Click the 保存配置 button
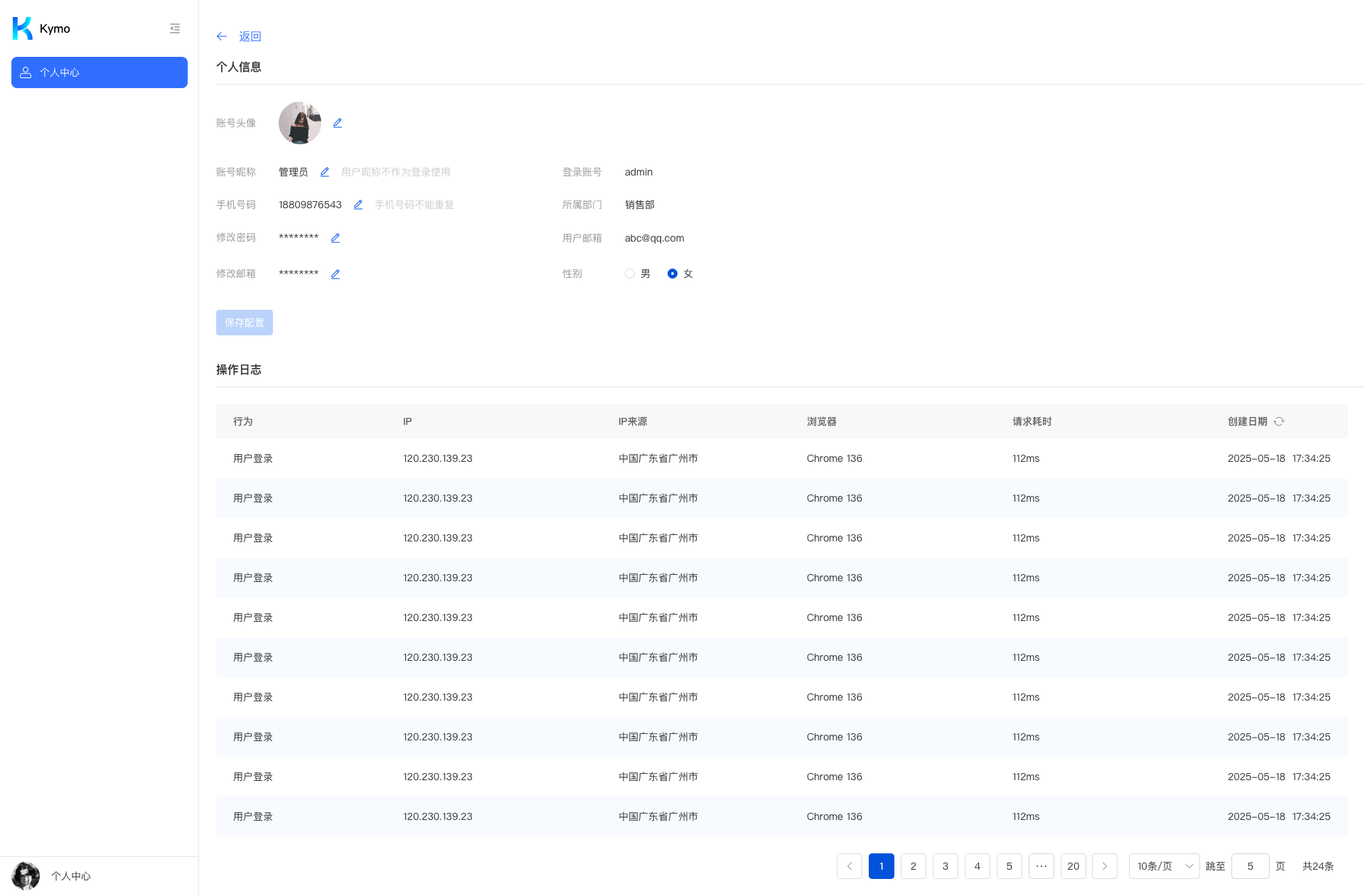This screenshot has width=1365, height=896. 245,323
